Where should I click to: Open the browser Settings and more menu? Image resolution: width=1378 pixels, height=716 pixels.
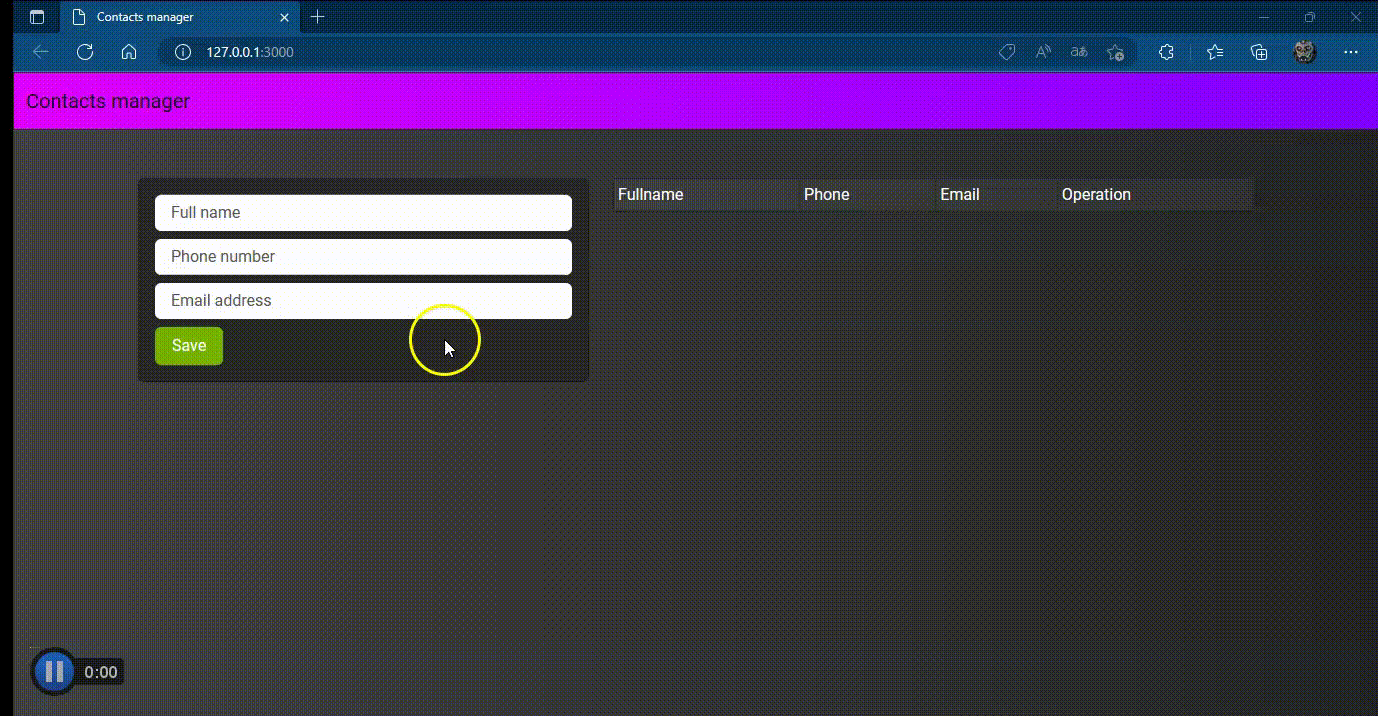[1351, 52]
